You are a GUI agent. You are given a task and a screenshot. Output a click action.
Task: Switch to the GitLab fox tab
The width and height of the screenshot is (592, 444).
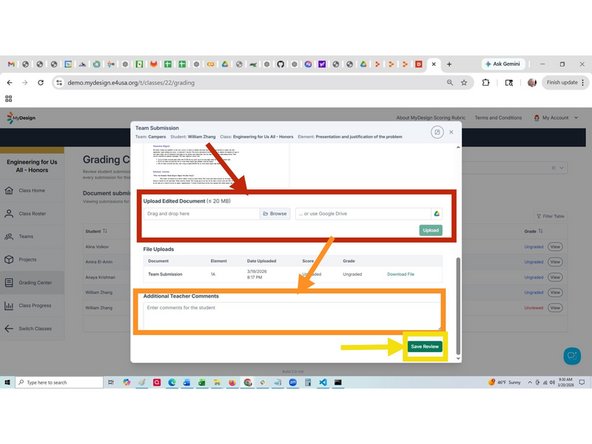tap(154, 64)
